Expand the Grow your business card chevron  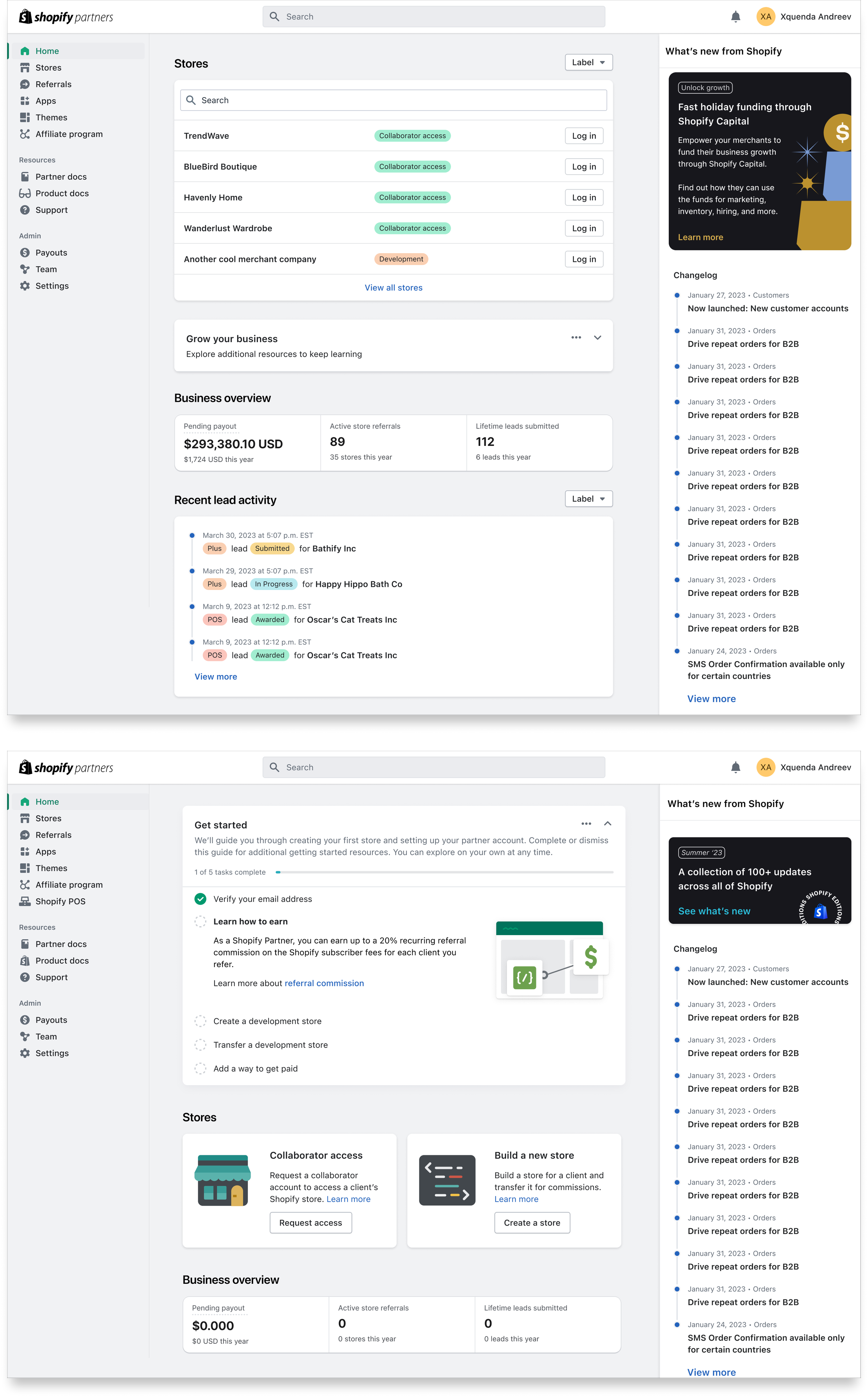(597, 338)
